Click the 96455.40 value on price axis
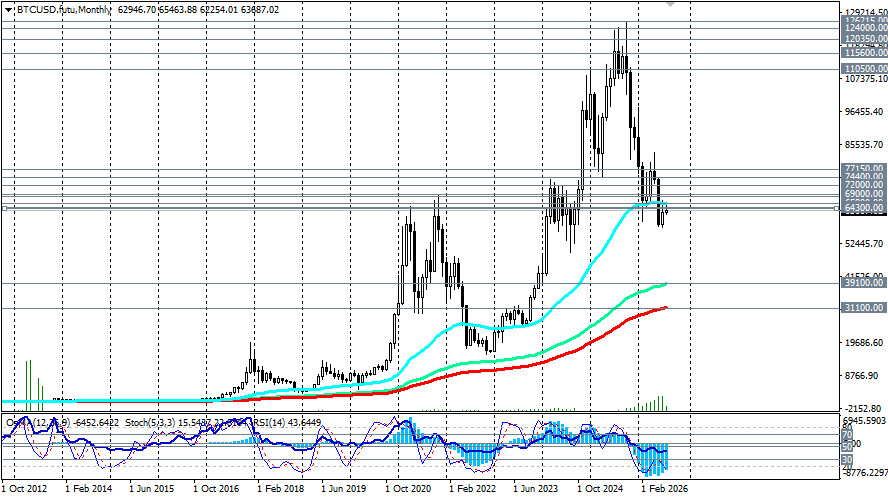This screenshot has width=888, height=497. (x=864, y=112)
